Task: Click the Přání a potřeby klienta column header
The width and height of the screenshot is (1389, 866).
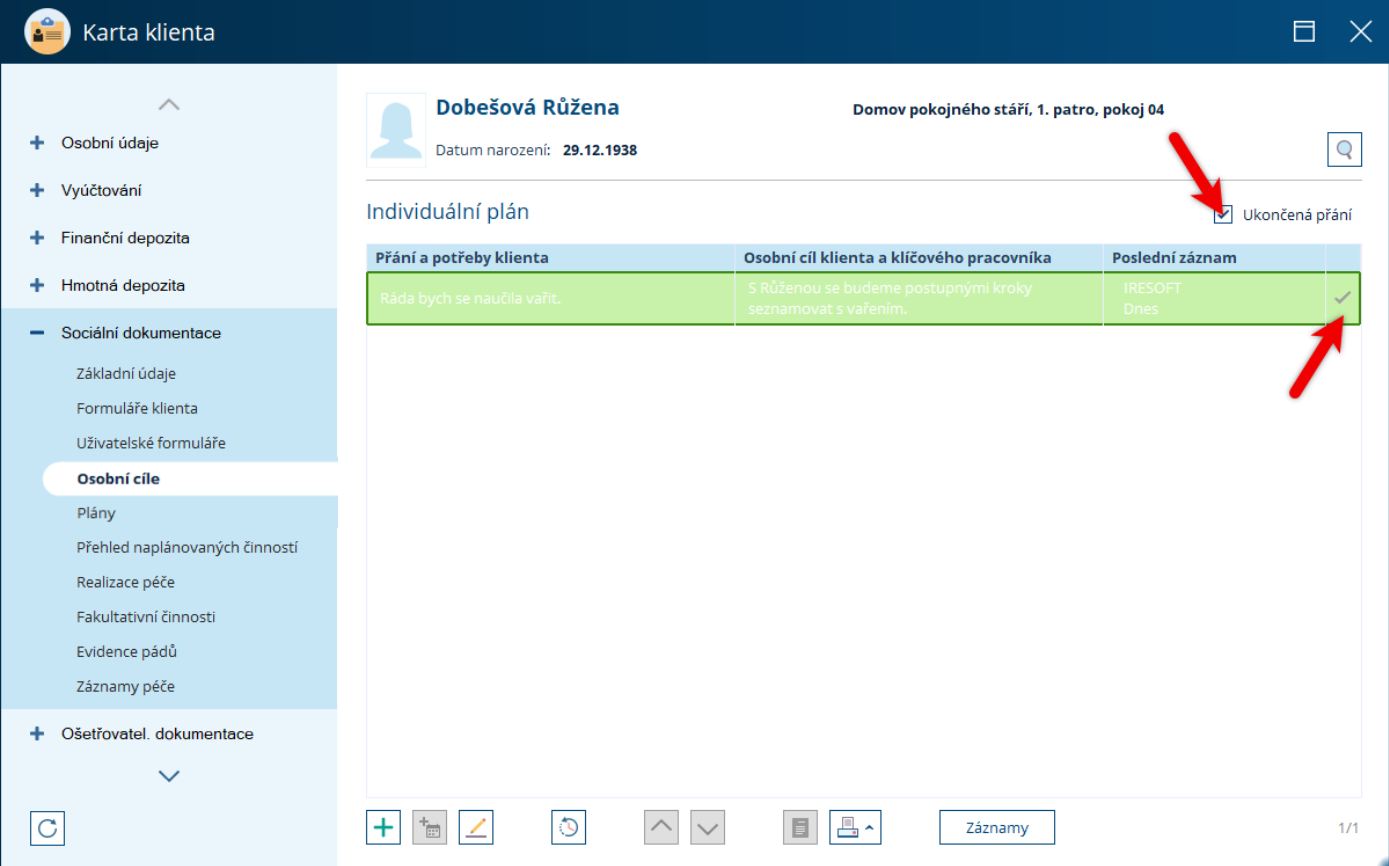Action: [x=551, y=258]
